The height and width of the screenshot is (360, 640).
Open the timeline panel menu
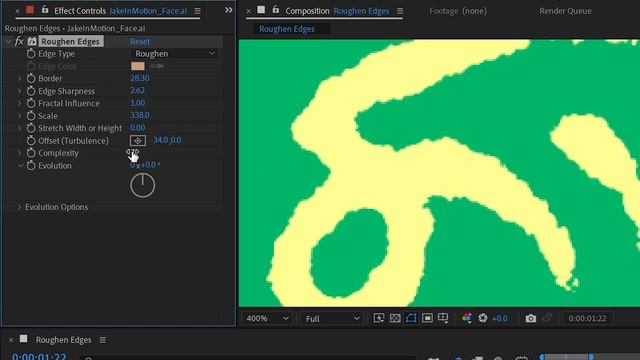(102, 340)
